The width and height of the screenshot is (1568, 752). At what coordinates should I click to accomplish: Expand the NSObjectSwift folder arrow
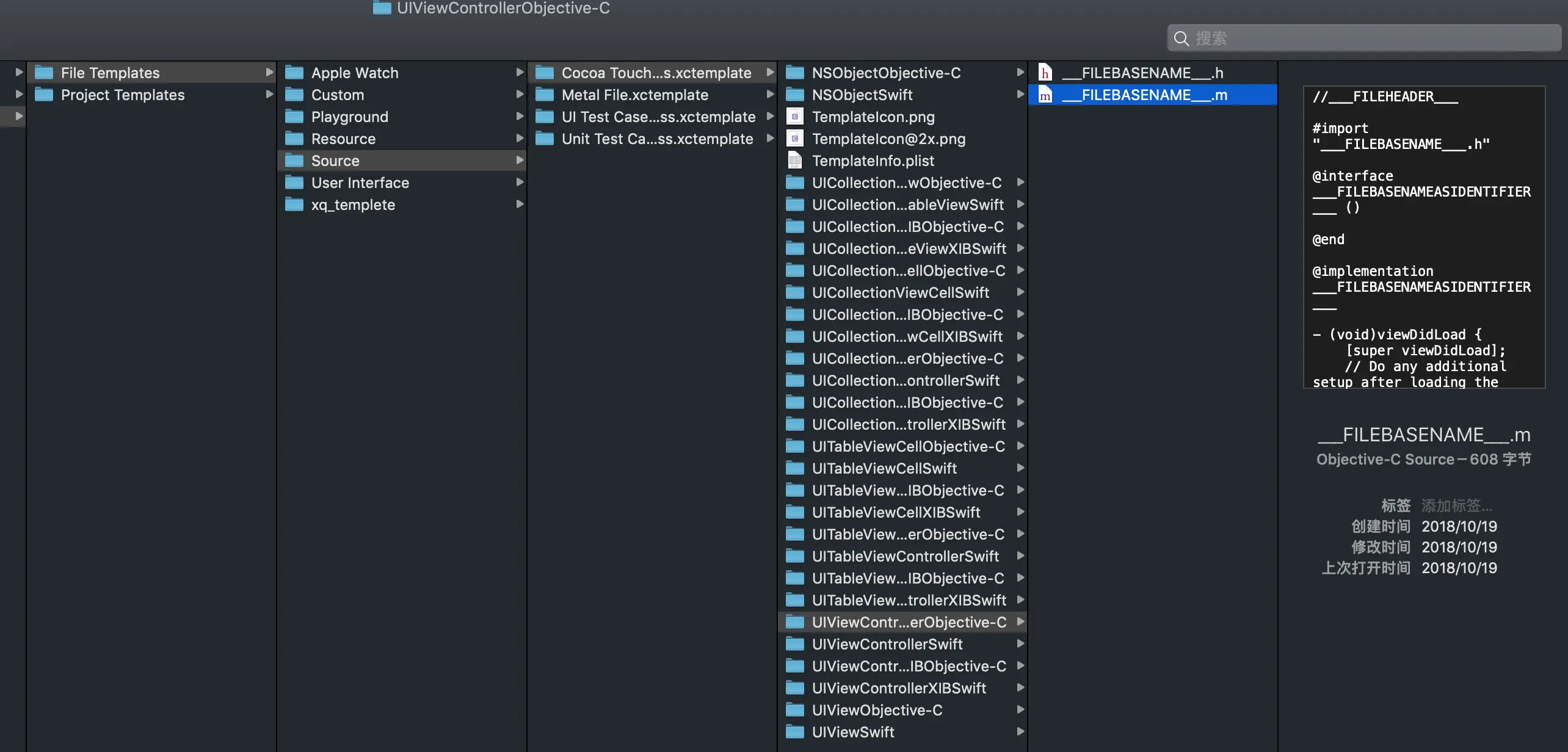[x=1020, y=95]
